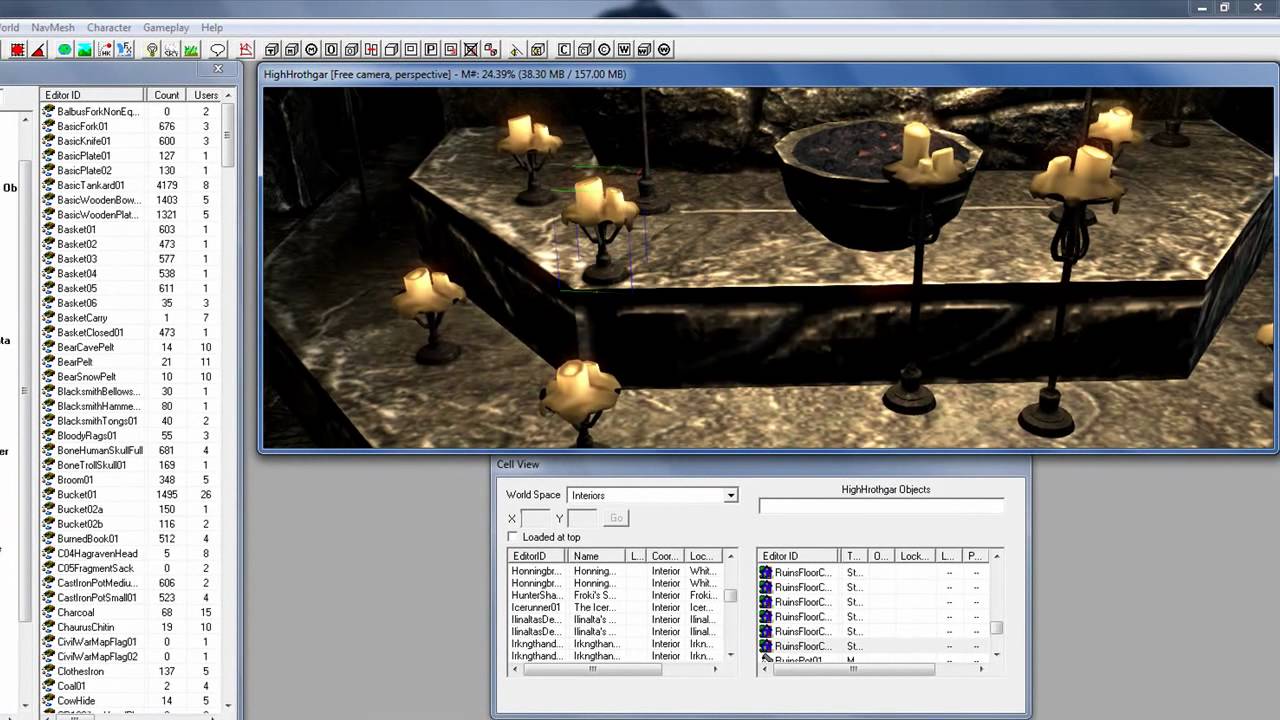Click the speech bubble toolbar icon
The image size is (1280, 720).
(x=217, y=49)
